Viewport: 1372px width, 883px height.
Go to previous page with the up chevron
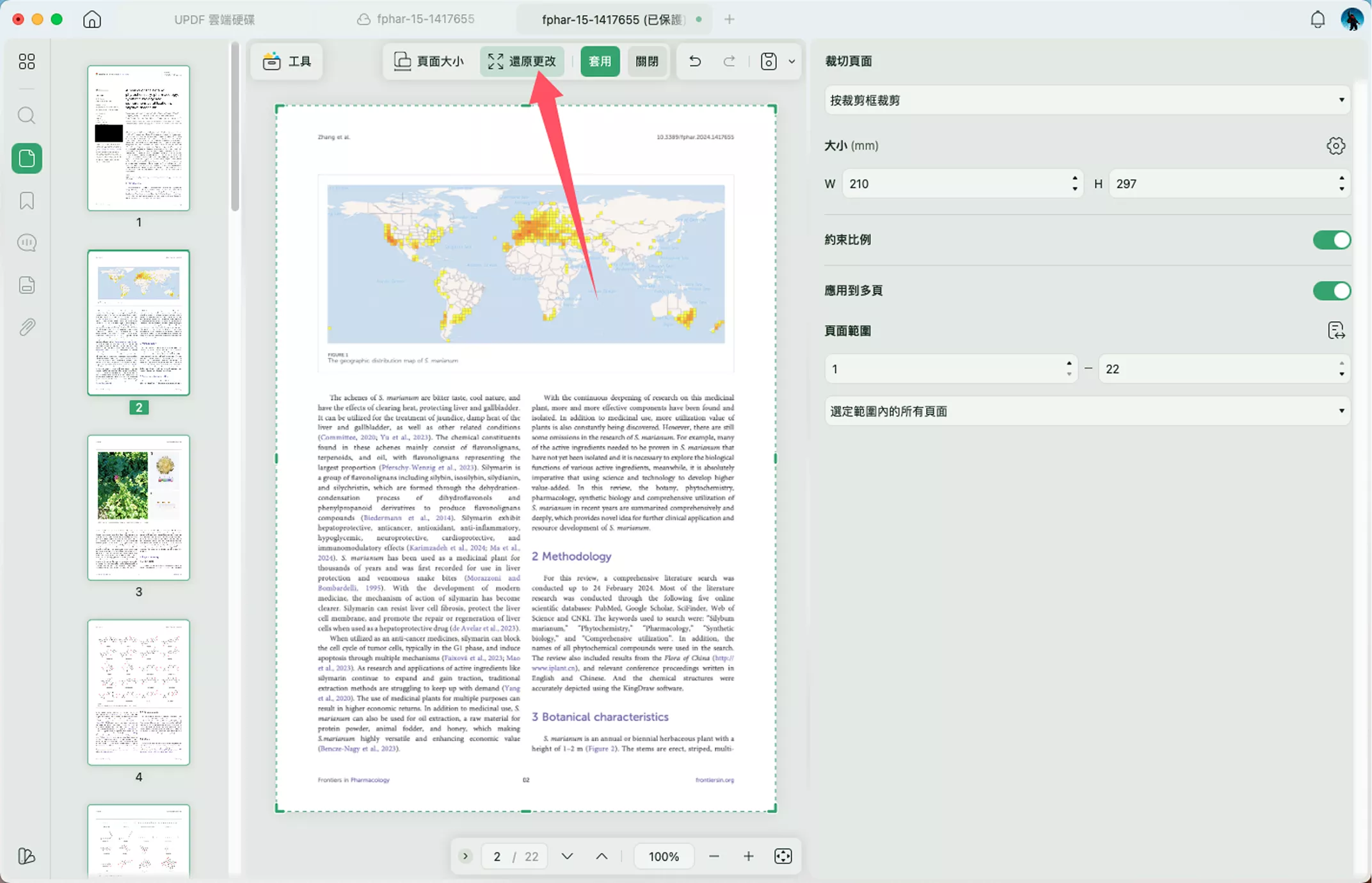click(602, 856)
